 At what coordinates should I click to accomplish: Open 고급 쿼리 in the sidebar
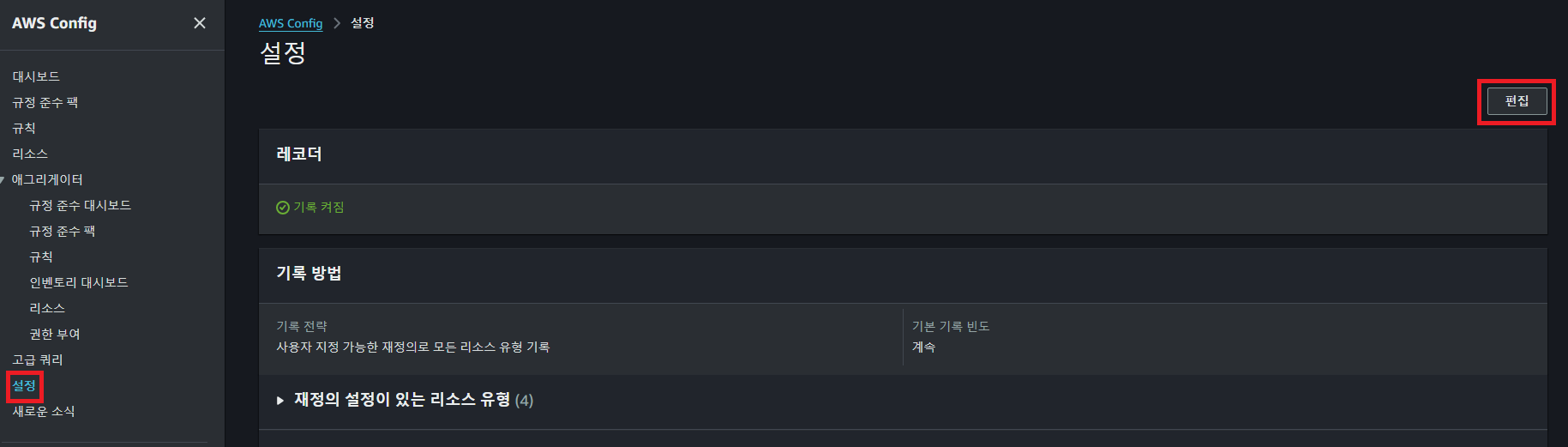click(38, 360)
